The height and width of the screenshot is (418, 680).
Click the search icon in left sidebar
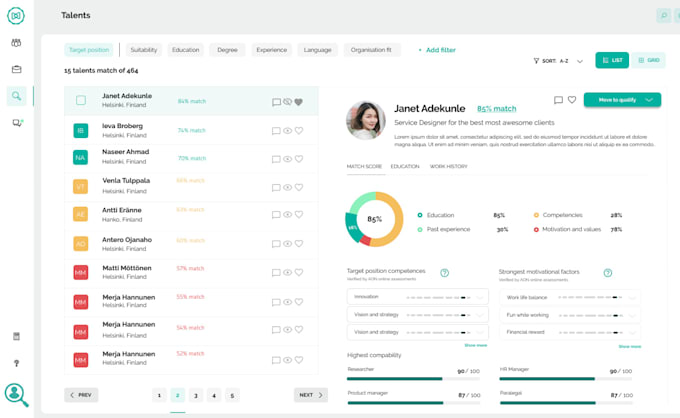(16, 96)
